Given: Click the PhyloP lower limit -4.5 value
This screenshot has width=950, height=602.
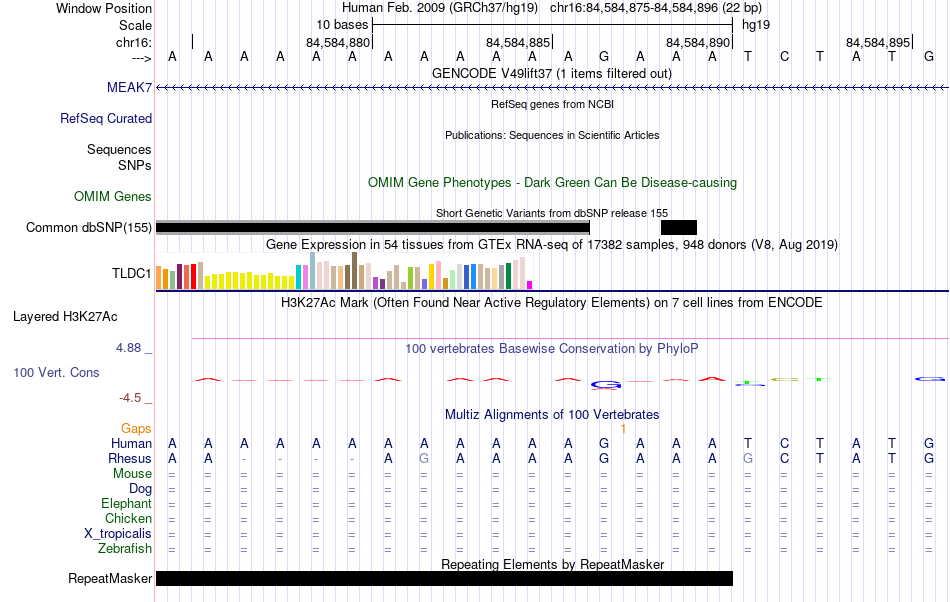Looking at the screenshot, I should tap(130, 397).
